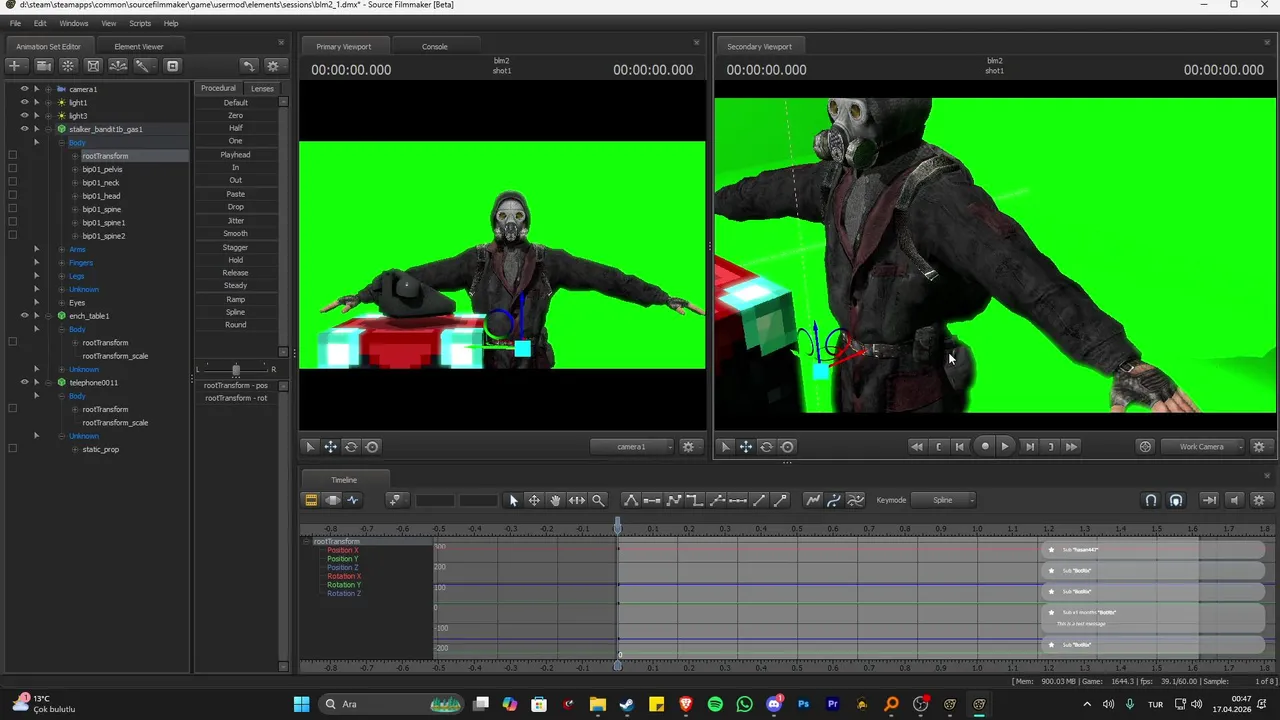The height and width of the screenshot is (720, 1280).
Task: Select the timeline pan hand tool
Action: click(x=555, y=500)
